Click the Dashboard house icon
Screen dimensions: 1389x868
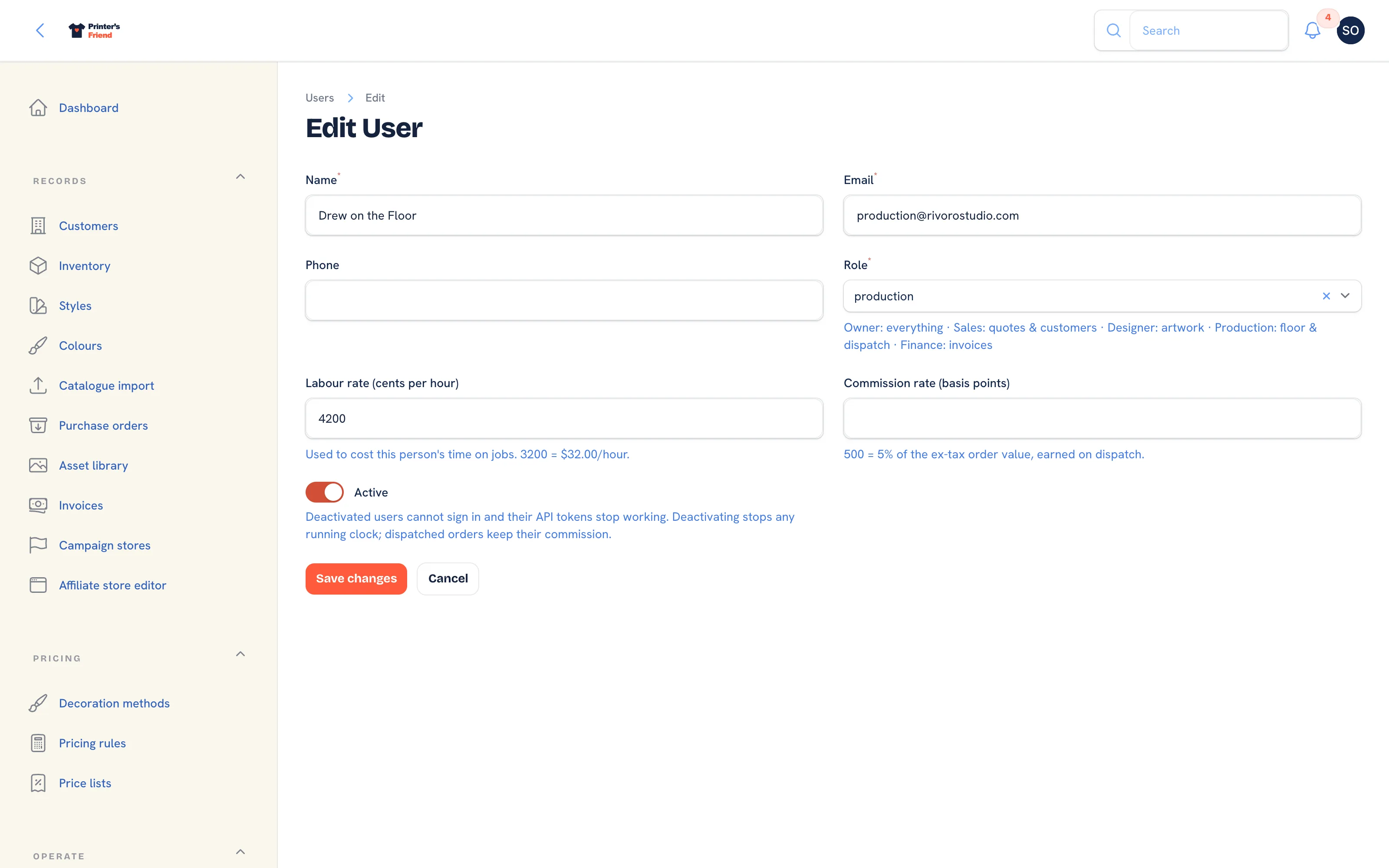[x=38, y=108]
